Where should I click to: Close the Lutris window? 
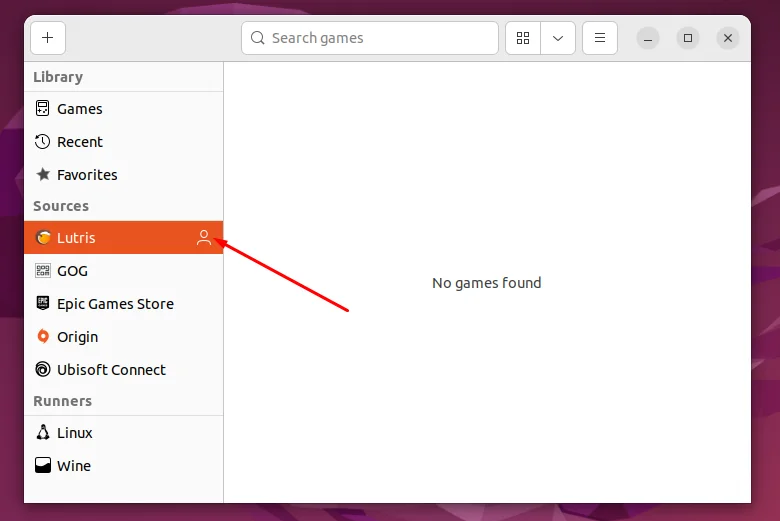(x=728, y=38)
